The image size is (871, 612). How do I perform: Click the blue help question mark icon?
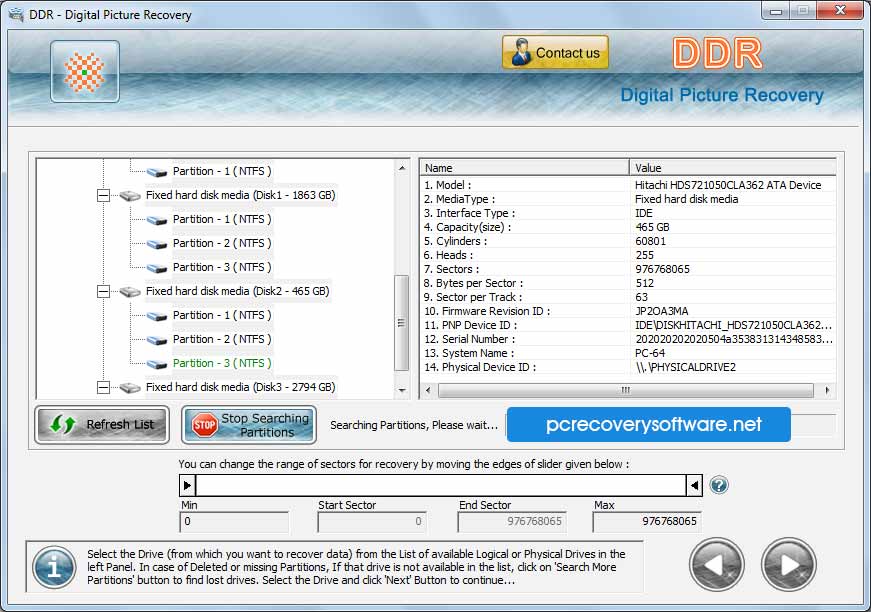coord(719,485)
